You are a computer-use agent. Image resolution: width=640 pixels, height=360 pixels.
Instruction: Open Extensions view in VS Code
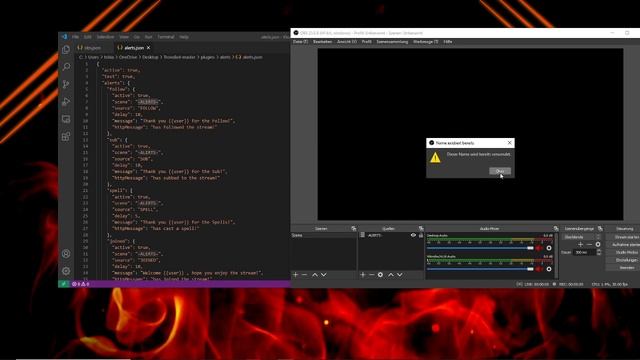tap(66, 136)
